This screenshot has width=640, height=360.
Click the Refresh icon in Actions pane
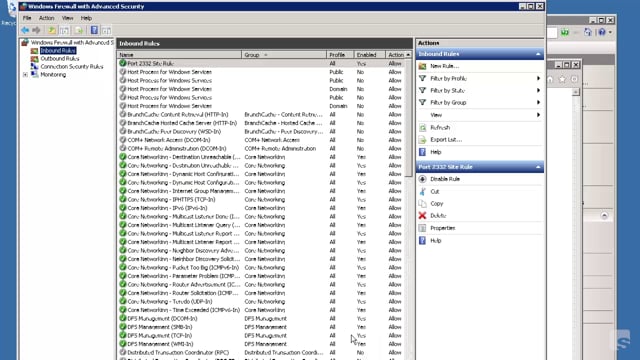click(422, 128)
